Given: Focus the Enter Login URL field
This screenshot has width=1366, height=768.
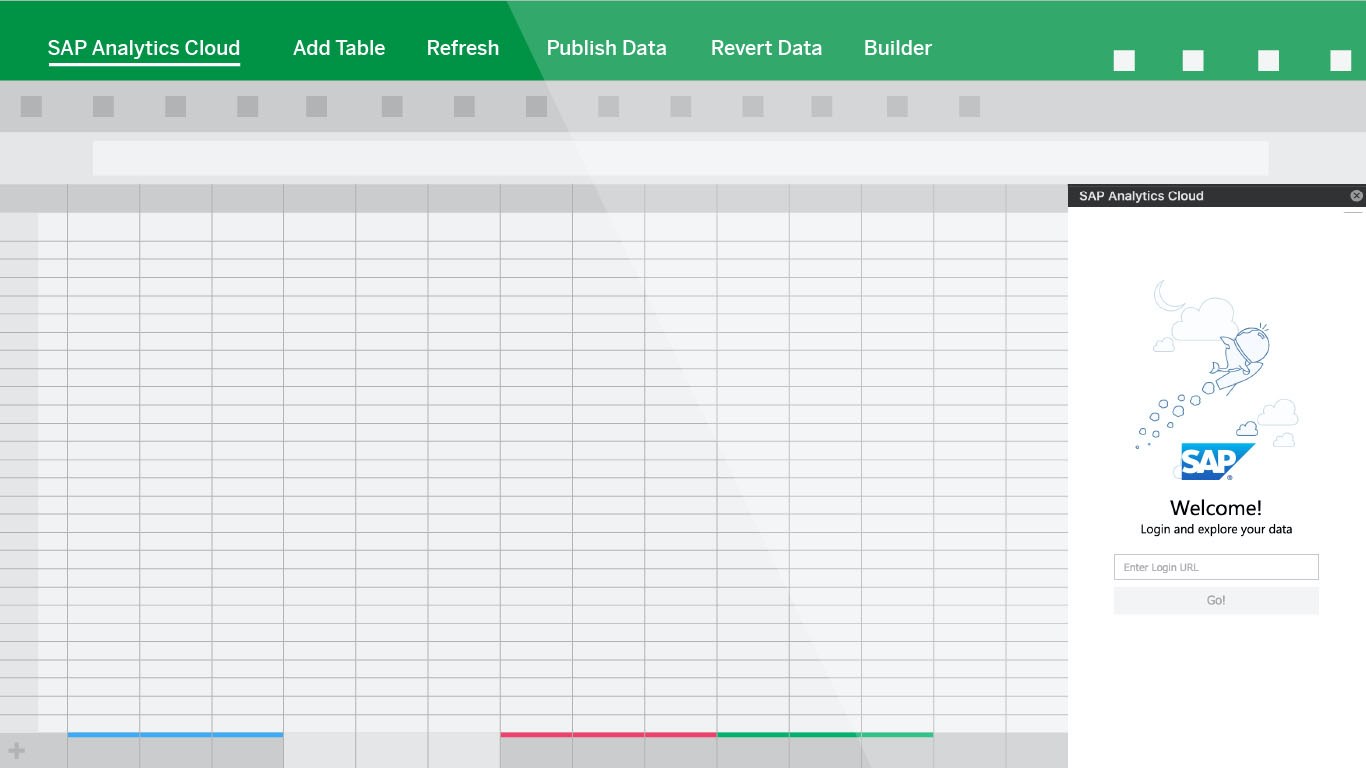Looking at the screenshot, I should 1216,567.
